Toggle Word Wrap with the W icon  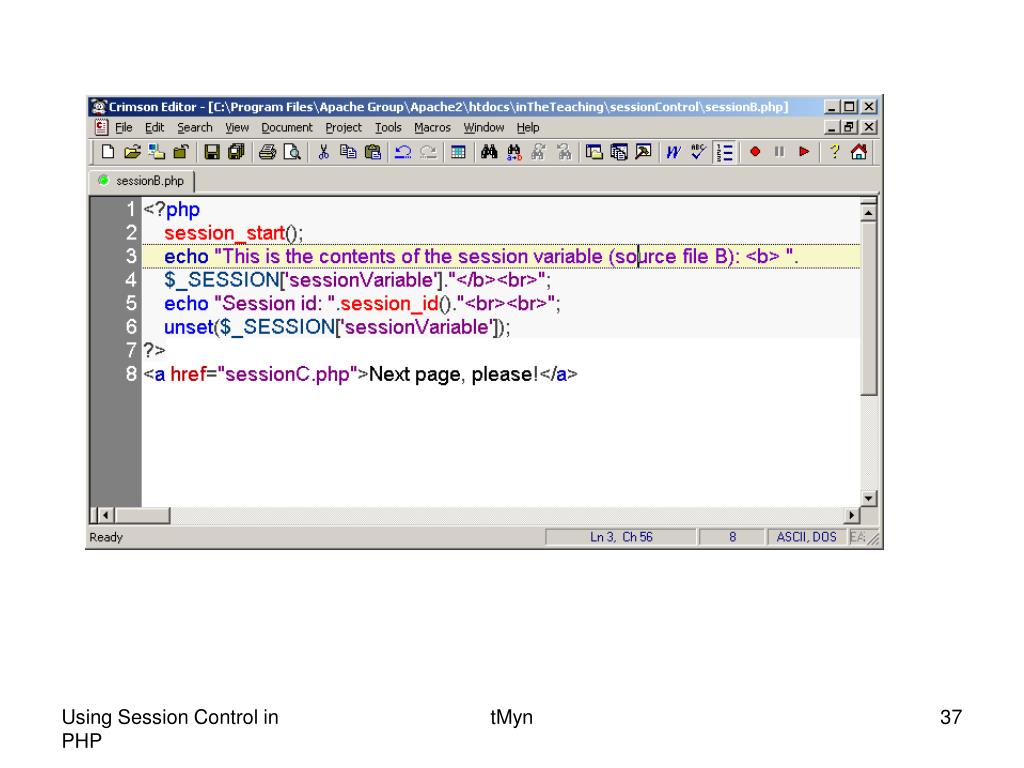pyautogui.click(x=674, y=153)
